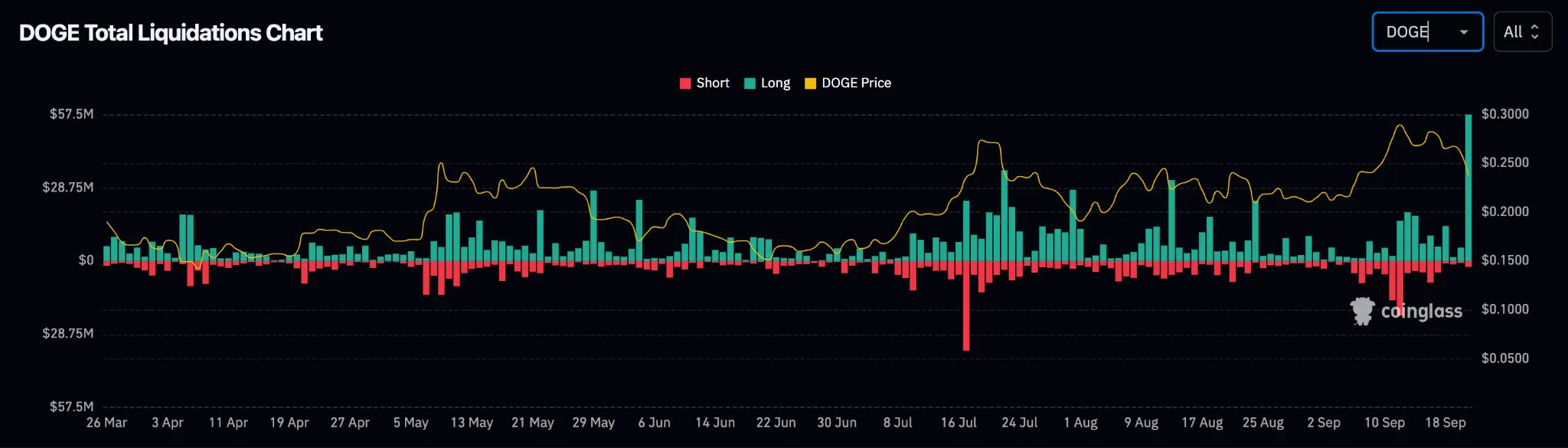Click the 2 Sep date label

1324,423
